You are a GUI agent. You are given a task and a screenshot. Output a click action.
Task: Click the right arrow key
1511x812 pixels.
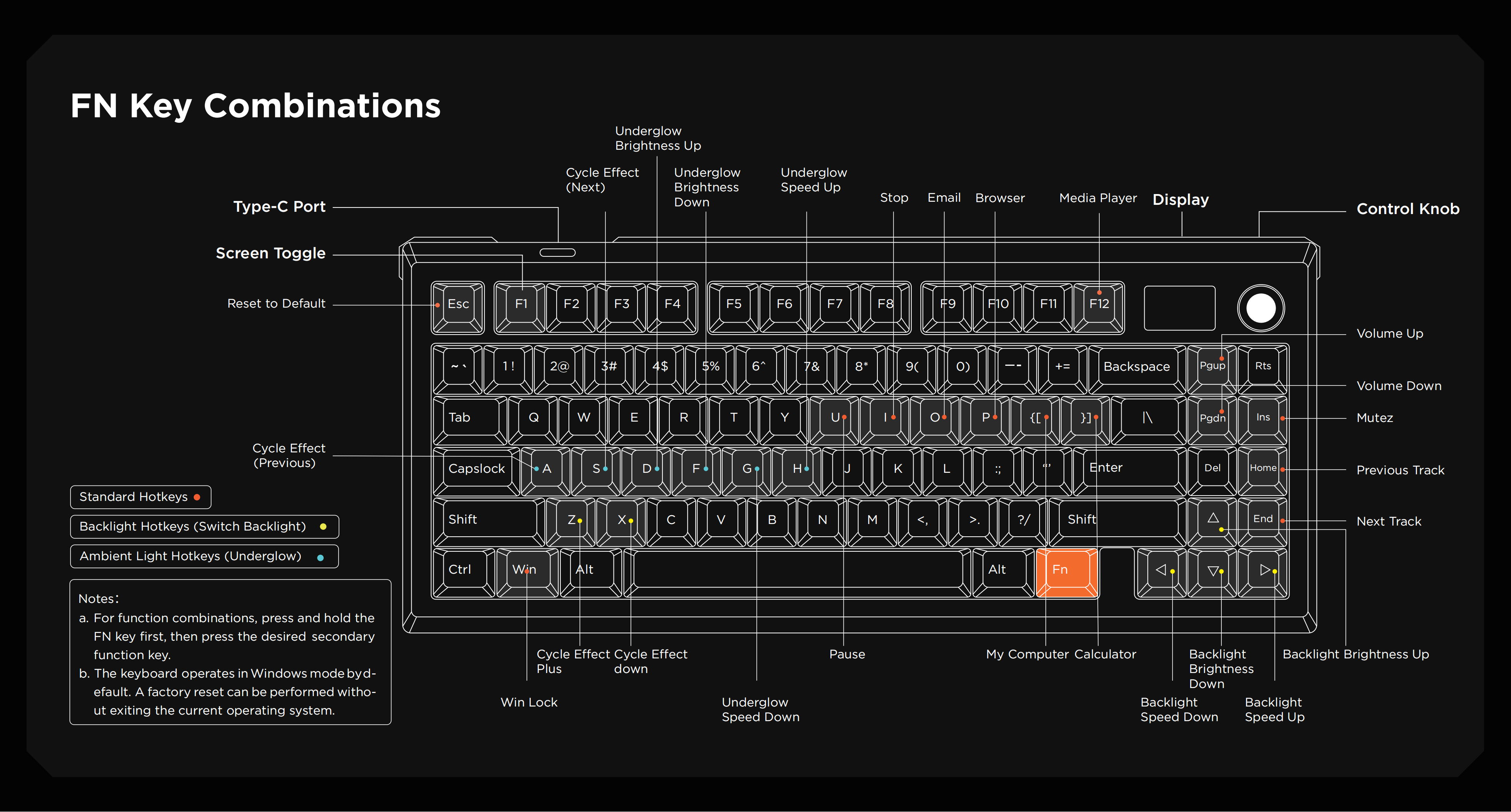(x=1263, y=571)
